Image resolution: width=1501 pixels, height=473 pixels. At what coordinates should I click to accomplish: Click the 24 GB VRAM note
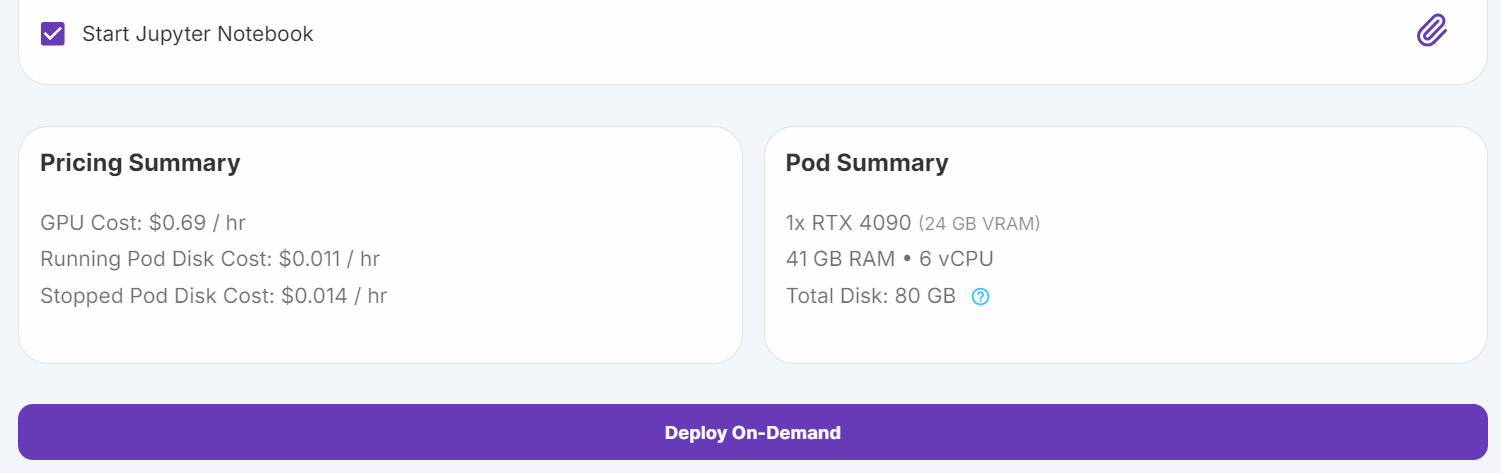(979, 224)
